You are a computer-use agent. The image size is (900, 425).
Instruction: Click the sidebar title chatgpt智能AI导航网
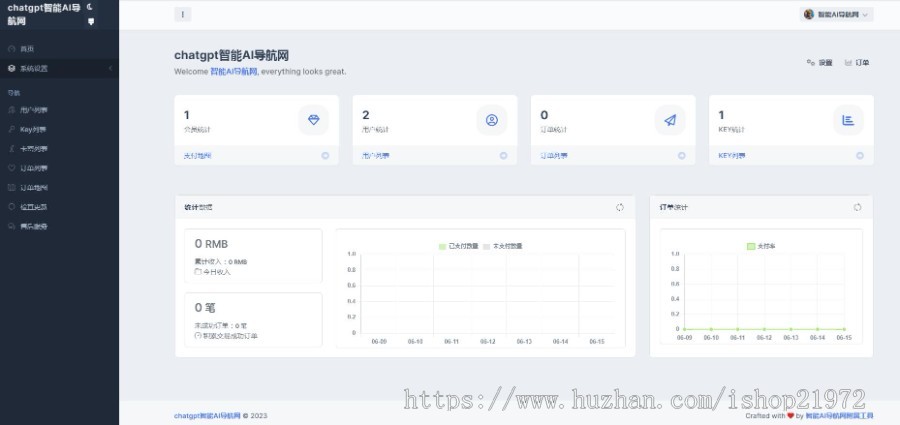coord(44,14)
